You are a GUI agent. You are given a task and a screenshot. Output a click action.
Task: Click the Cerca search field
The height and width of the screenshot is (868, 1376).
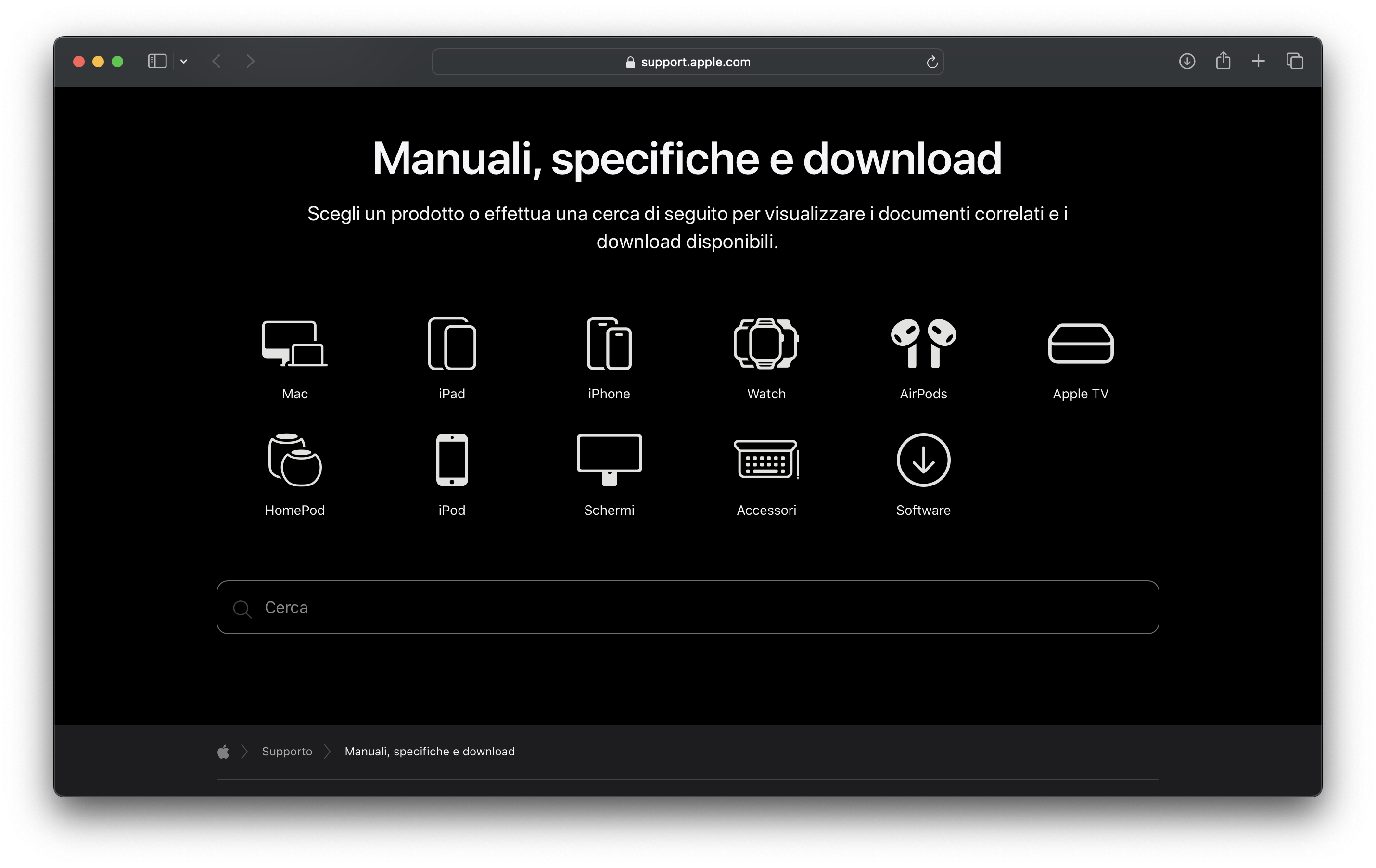pos(688,607)
